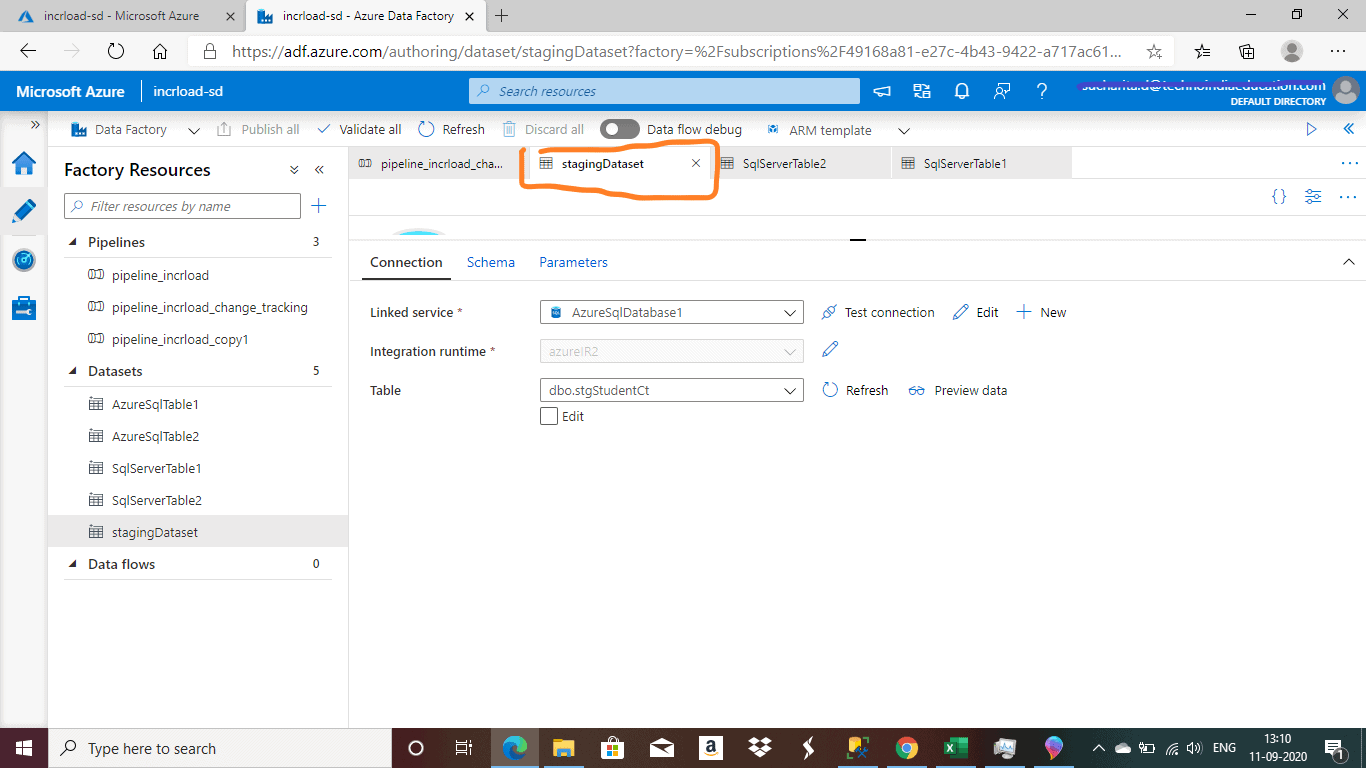Switch to the Parameters tab

(x=574, y=262)
